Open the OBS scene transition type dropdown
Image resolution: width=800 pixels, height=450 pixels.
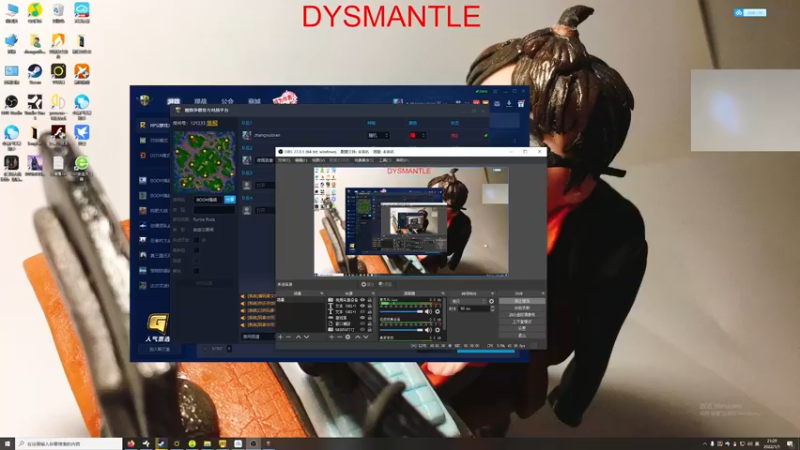point(469,301)
